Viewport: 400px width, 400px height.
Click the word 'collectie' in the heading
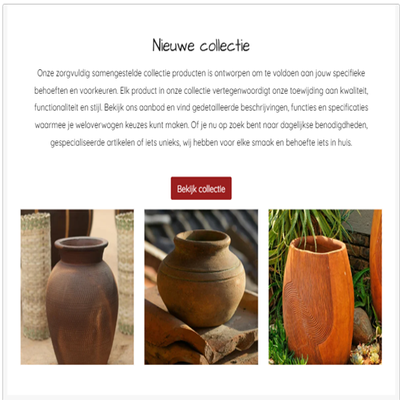(225, 46)
